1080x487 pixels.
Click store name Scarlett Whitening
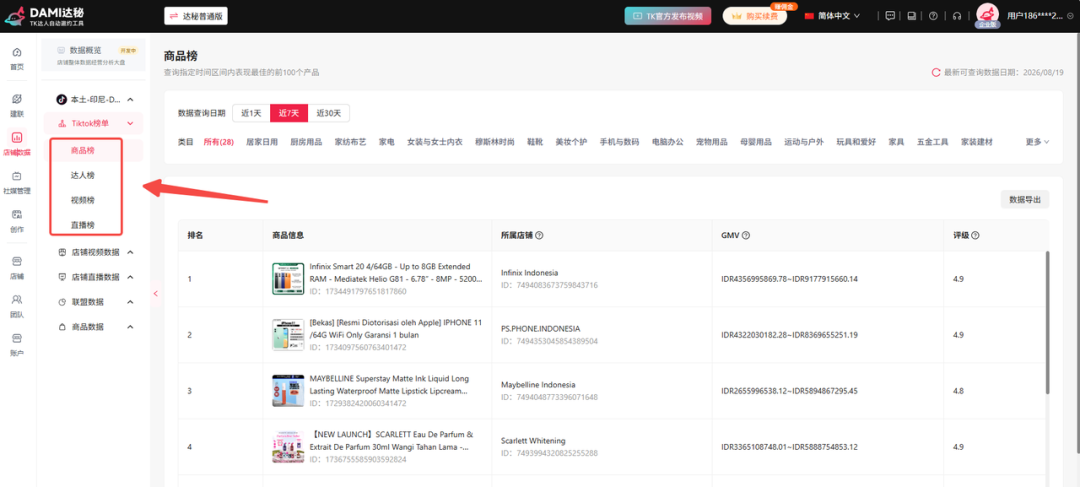[533, 440]
